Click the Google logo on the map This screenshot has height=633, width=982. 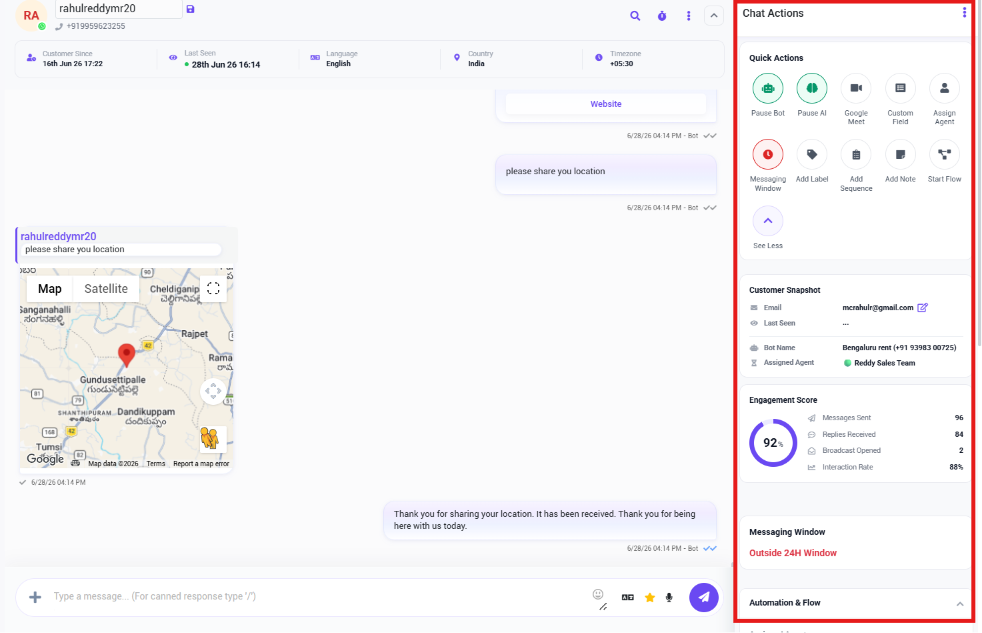pyautogui.click(x=45, y=458)
